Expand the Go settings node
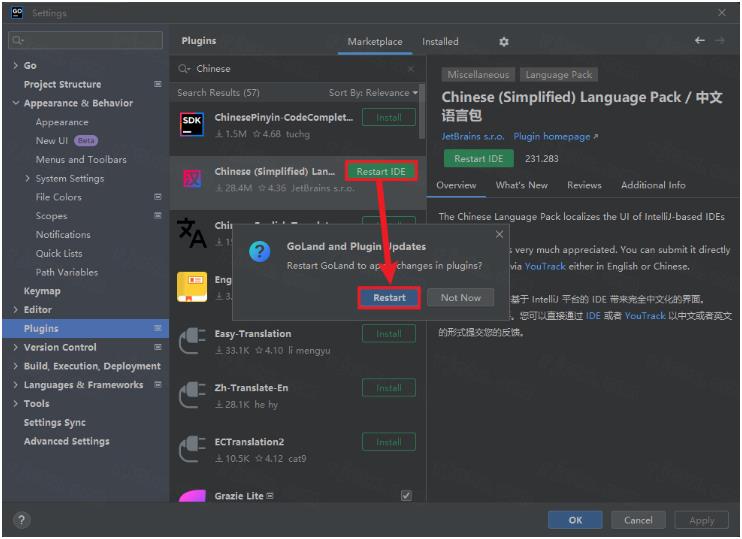742x539 pixels. pyautogui.click(x=16, y=65)
